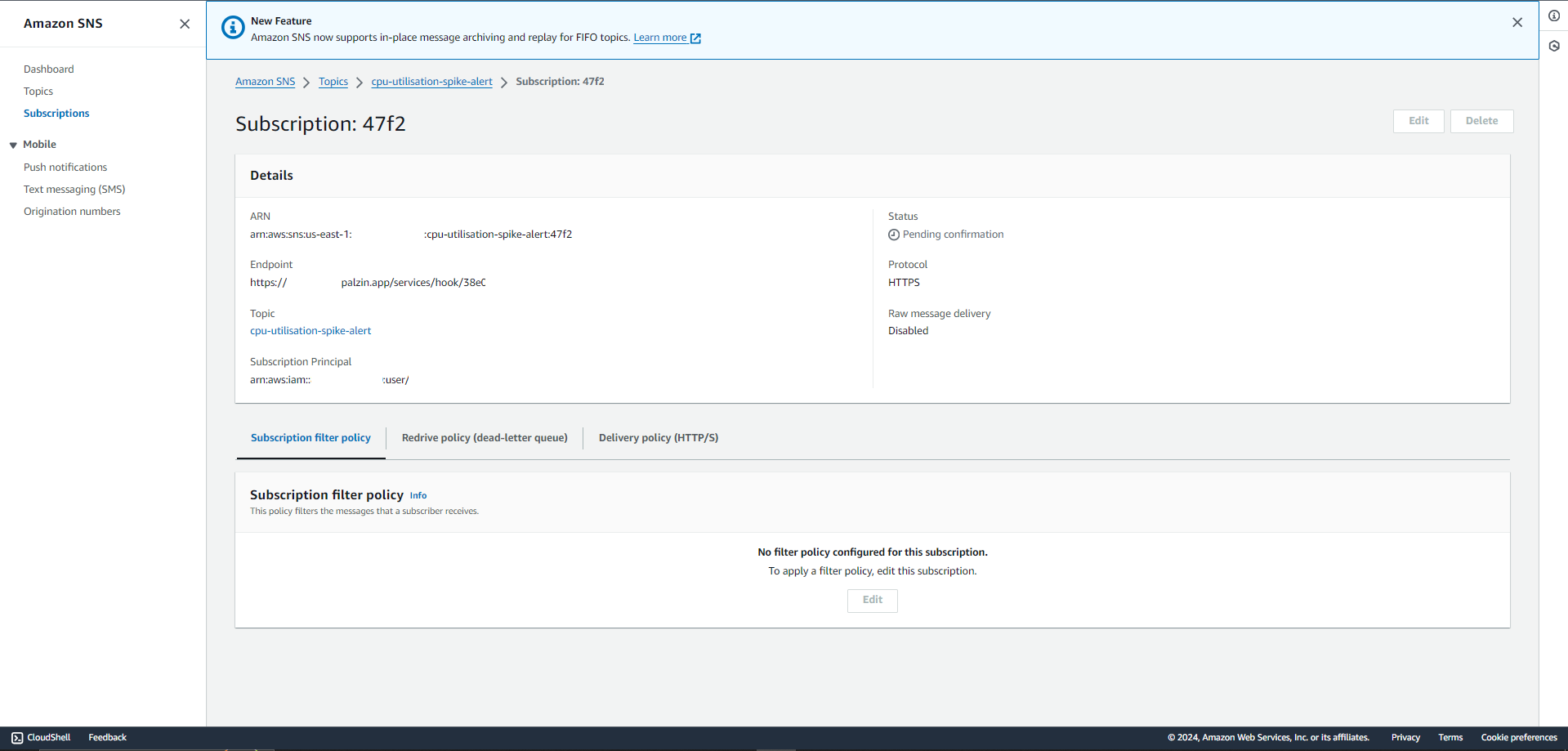Go to Dashboard in the sidebar
The height and width of the screenshot is (751, 1568).
(48, 69)
